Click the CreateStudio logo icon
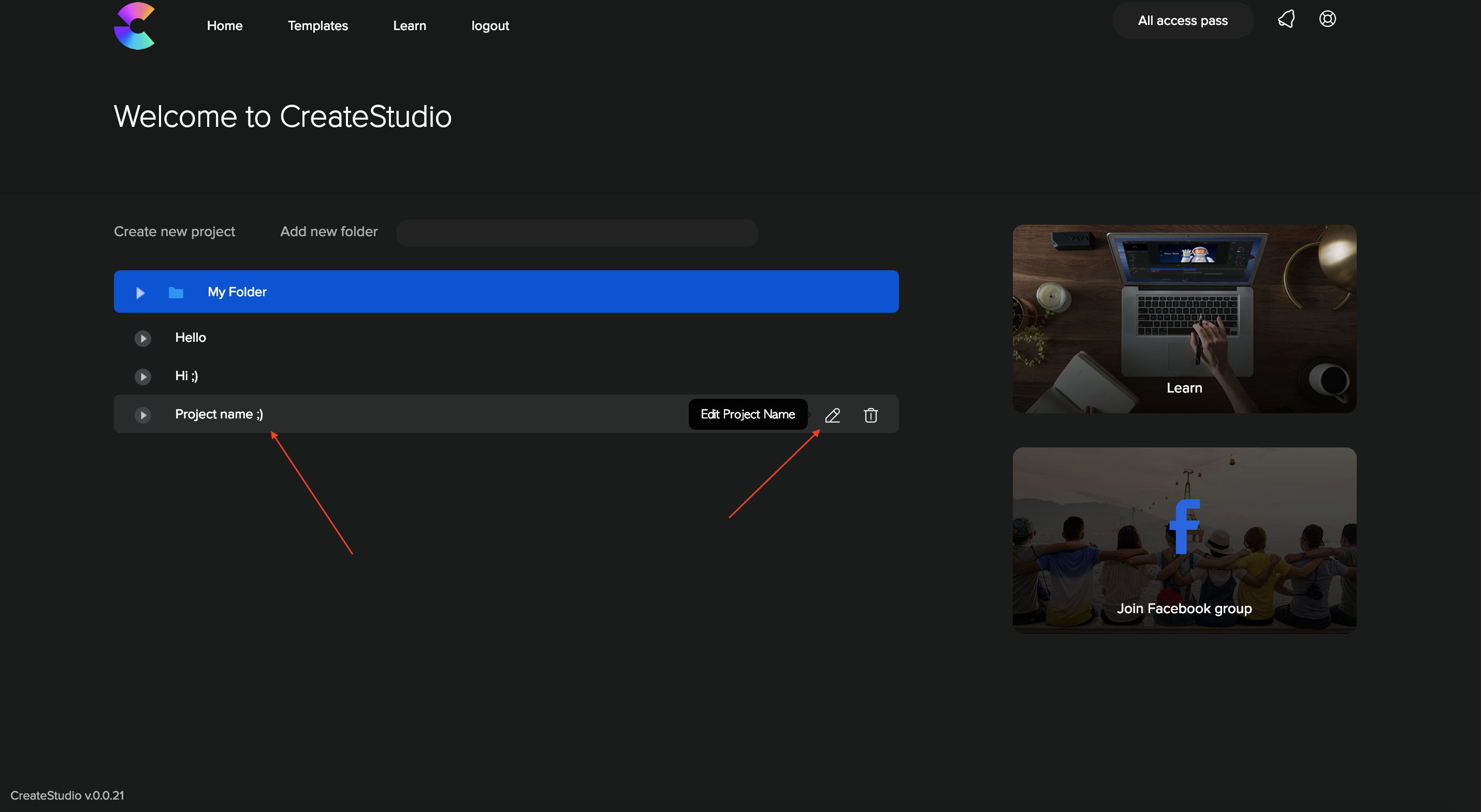This screenshot has height=812, width=1481. click(x=135, y=26)
